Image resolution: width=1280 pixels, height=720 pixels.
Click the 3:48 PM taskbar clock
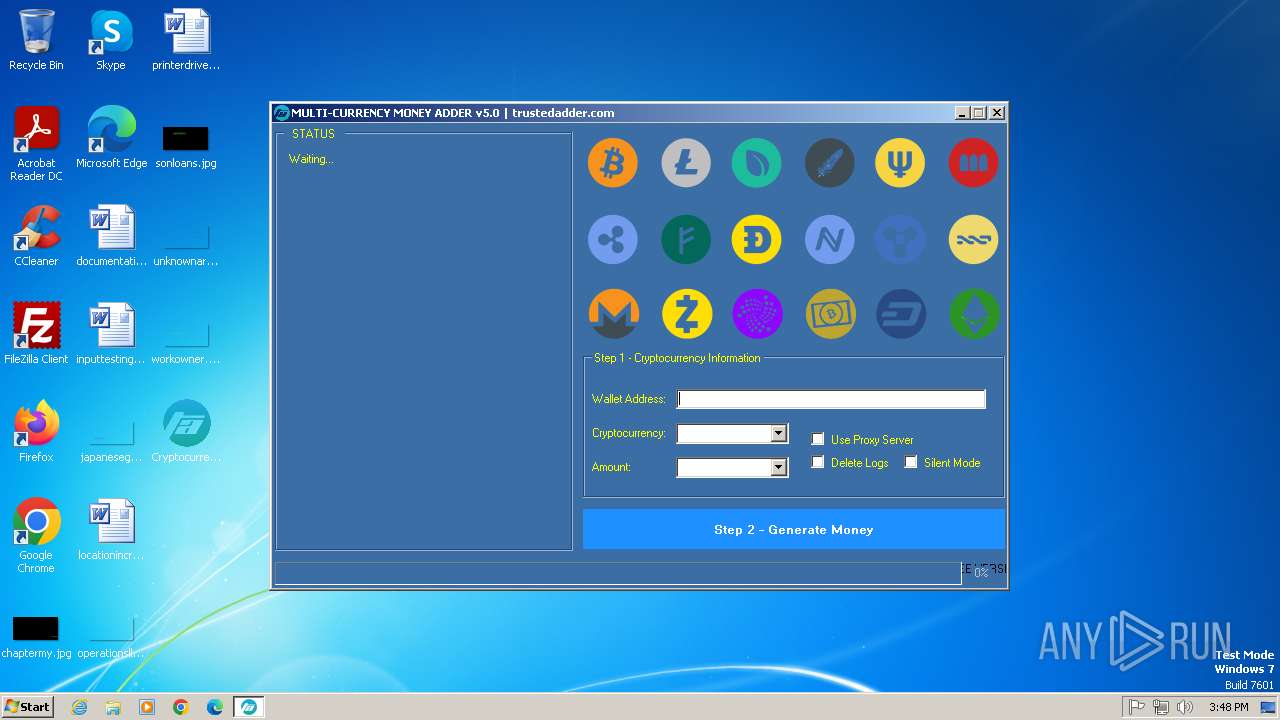(1228, 707)
